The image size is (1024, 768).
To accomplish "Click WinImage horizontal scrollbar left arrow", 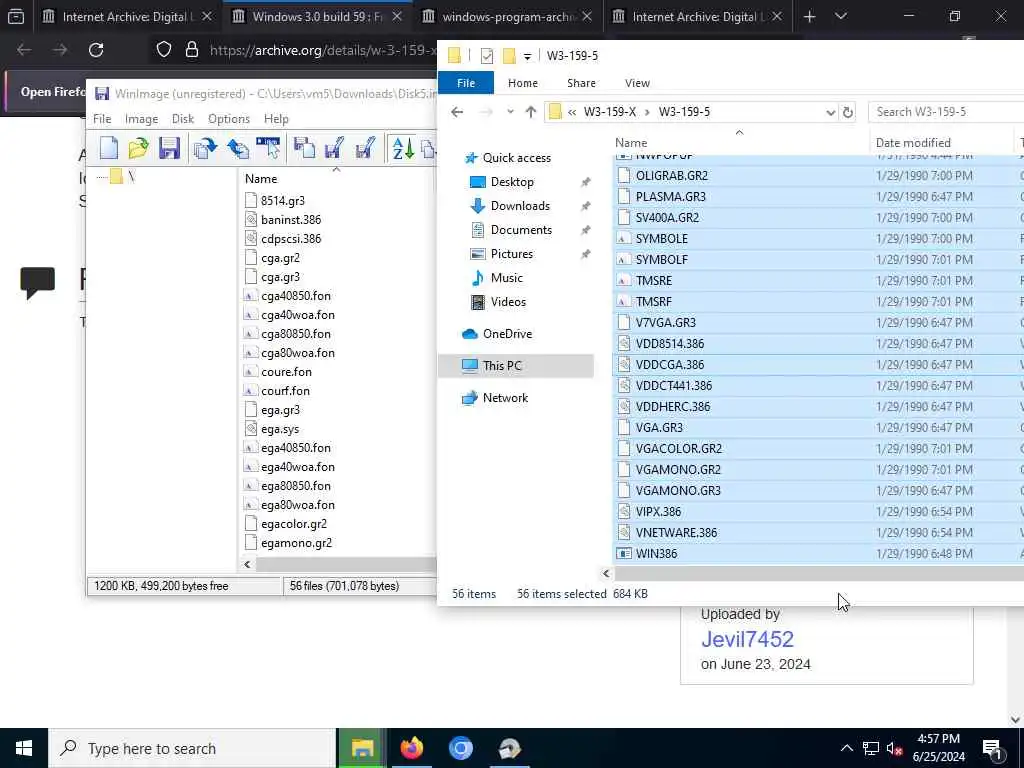I will (247, 564).
